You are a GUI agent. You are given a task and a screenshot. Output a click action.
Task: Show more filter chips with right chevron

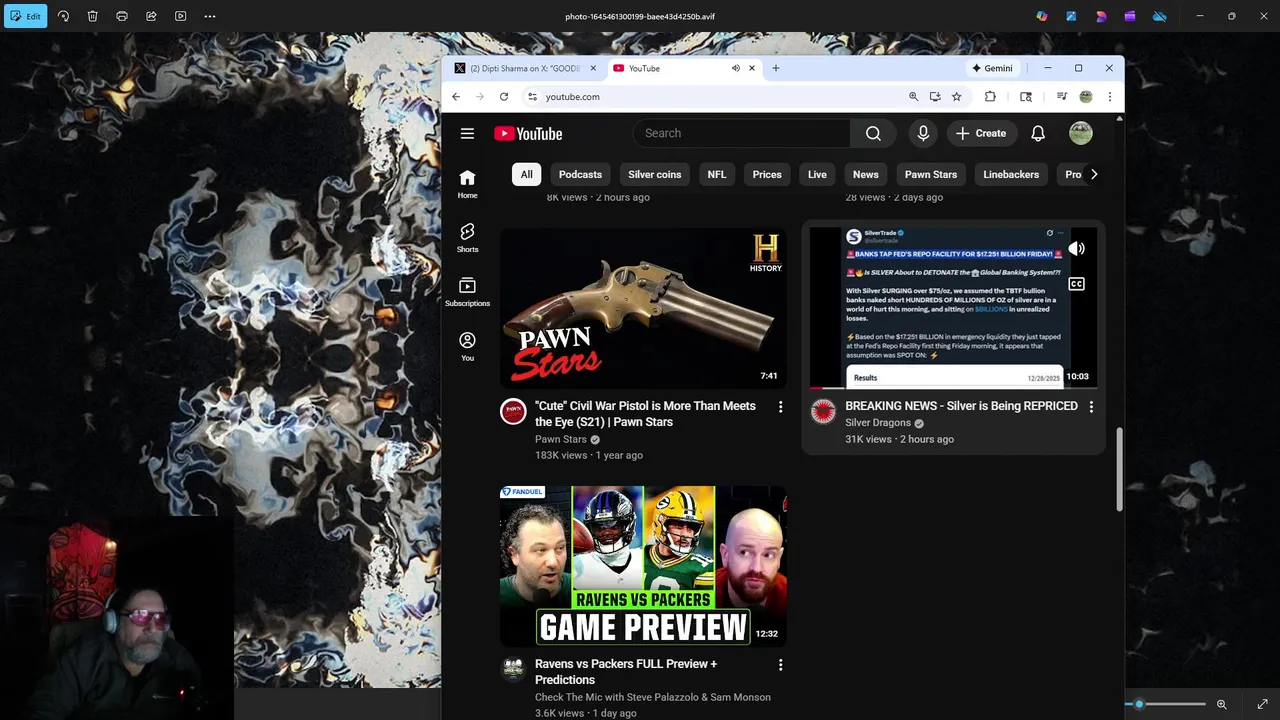[1093, 174]
